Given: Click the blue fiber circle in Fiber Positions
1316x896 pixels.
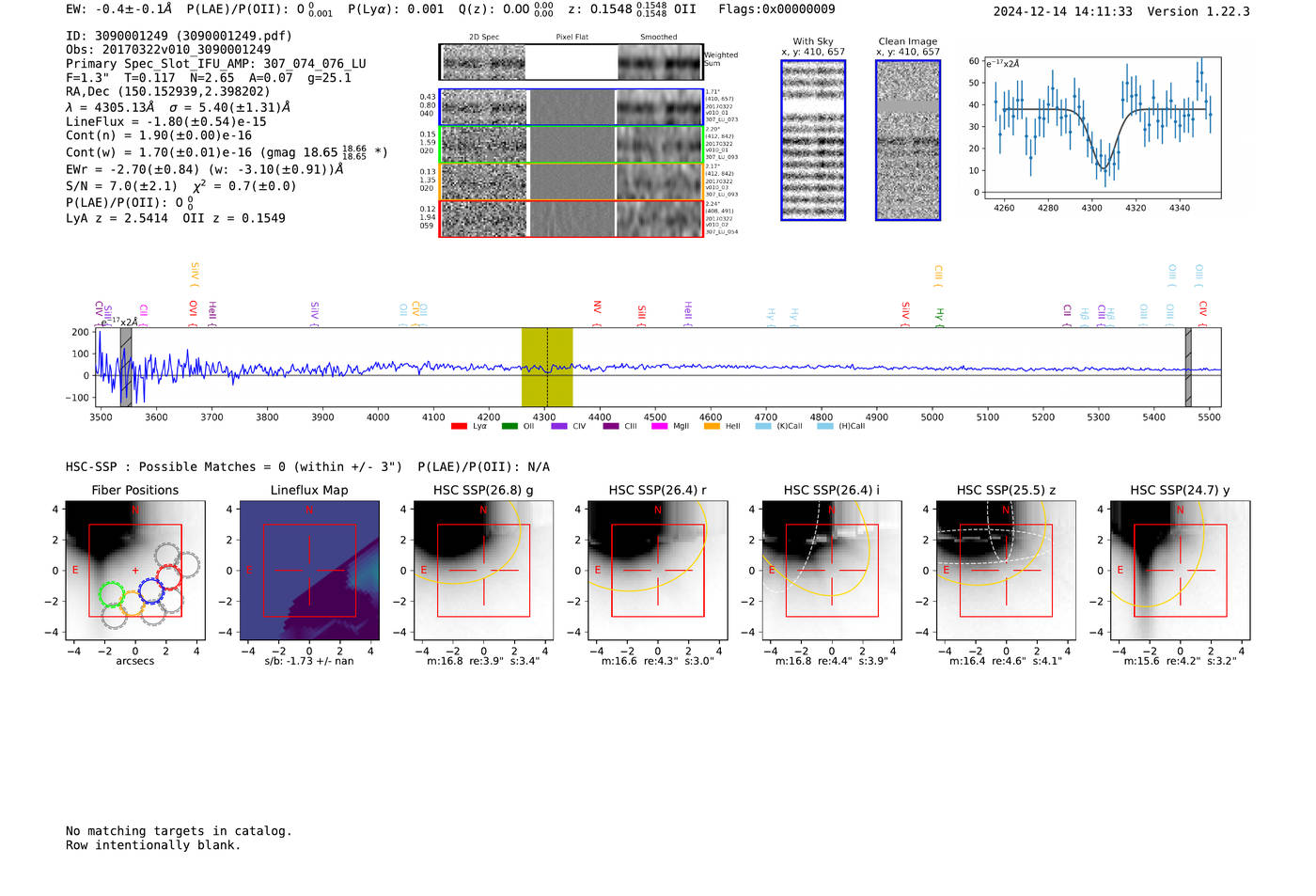Looking at the screenshot, I should [x=151, y=590].
